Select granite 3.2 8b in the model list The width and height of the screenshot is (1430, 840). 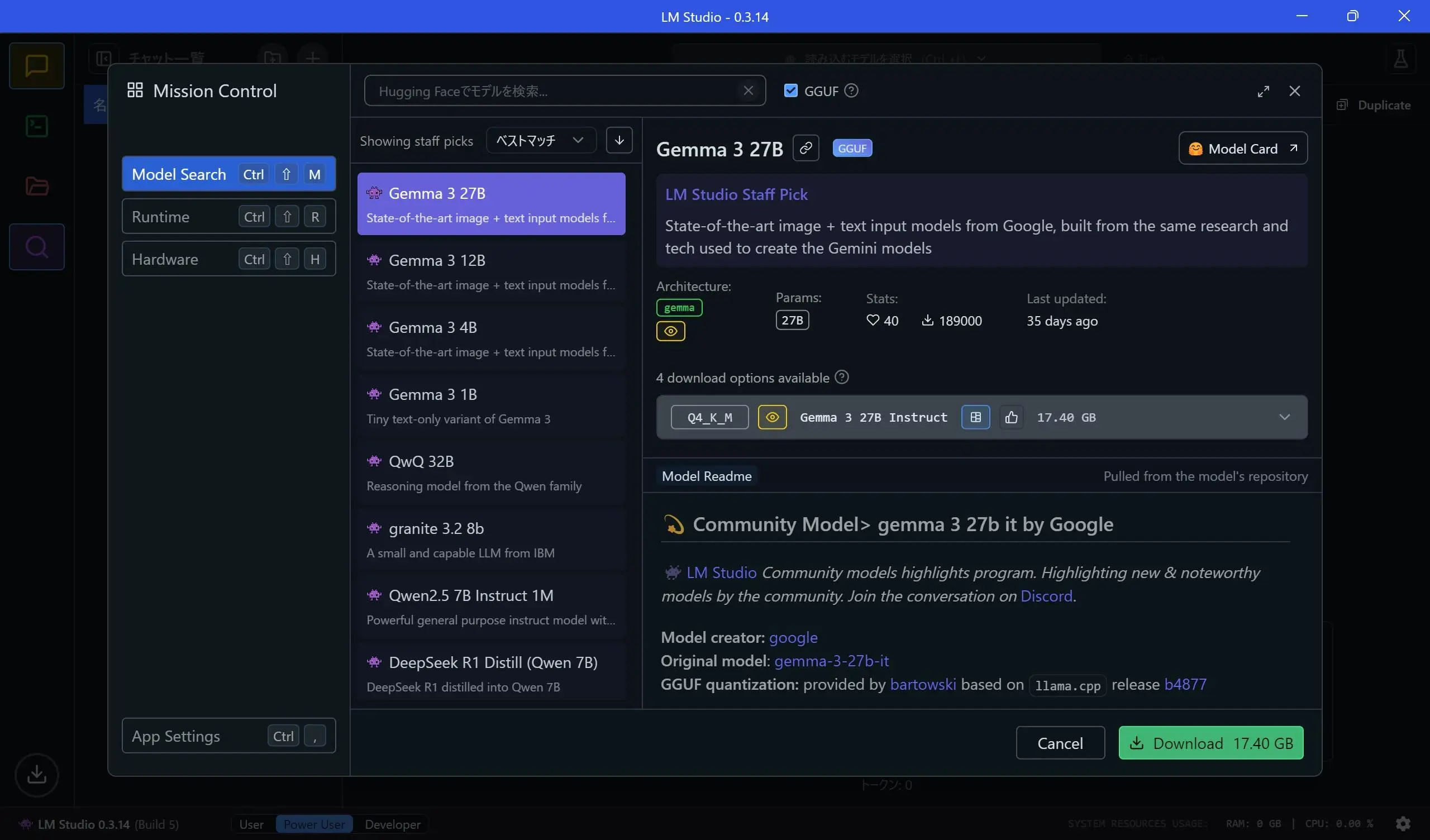492,538
